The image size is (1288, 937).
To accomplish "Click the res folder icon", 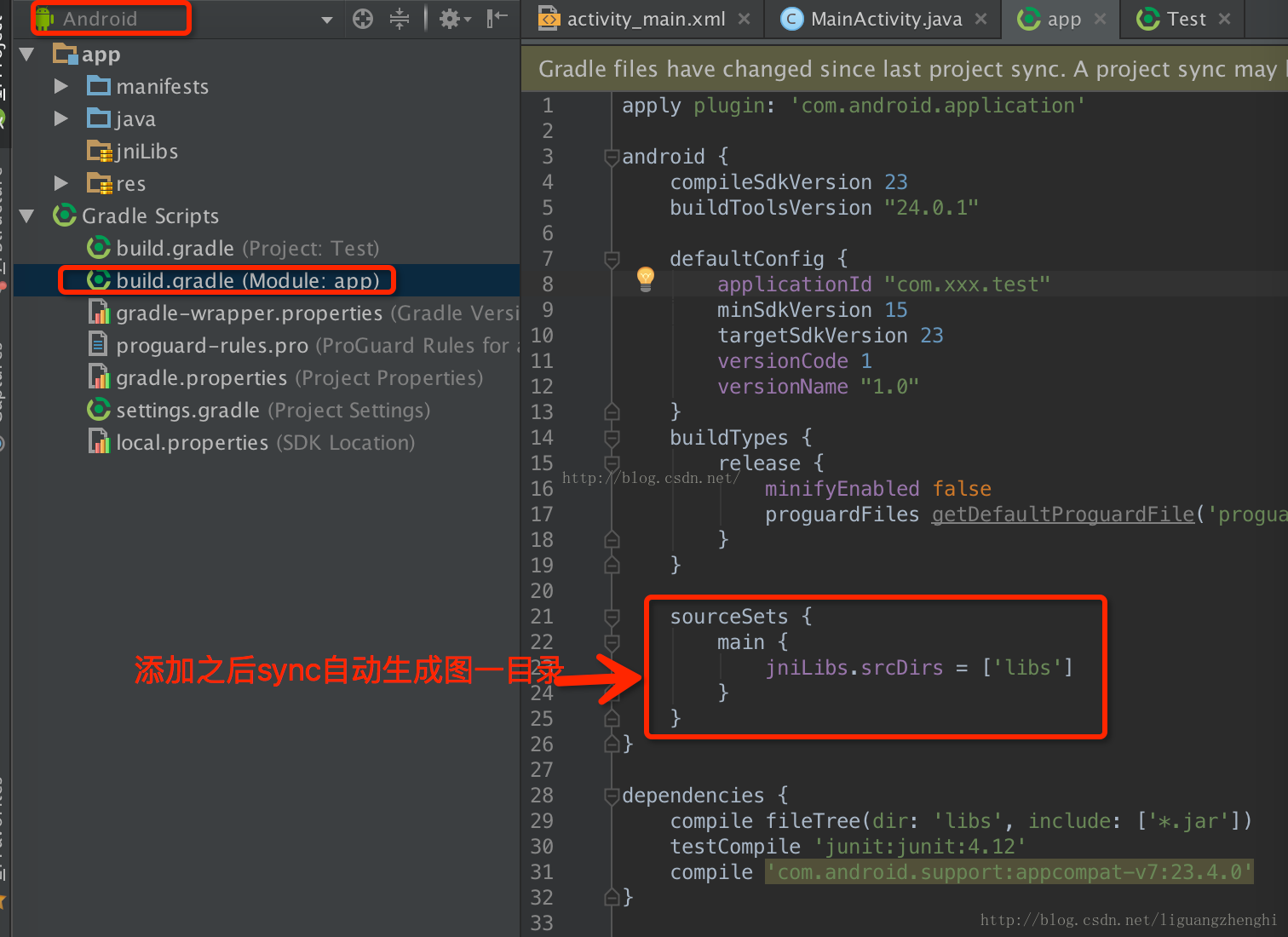I will click(99, 183).
